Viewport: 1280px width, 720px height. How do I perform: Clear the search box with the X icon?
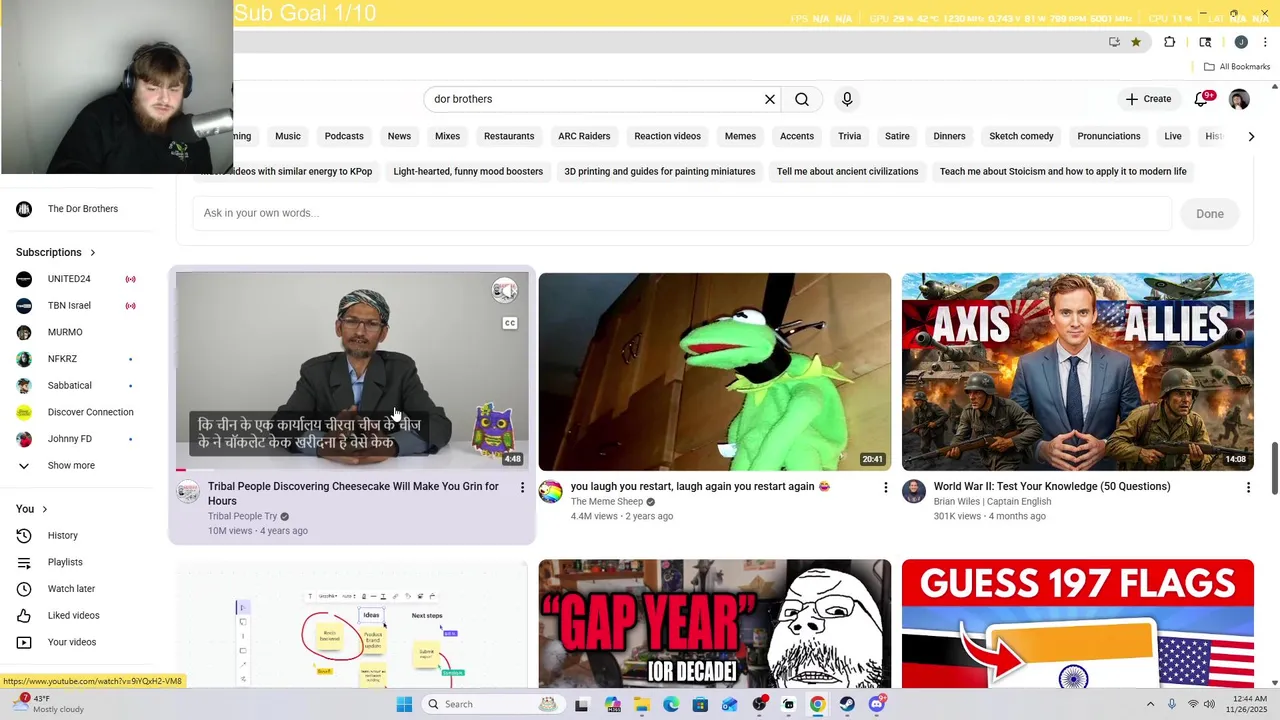point(770,99)
